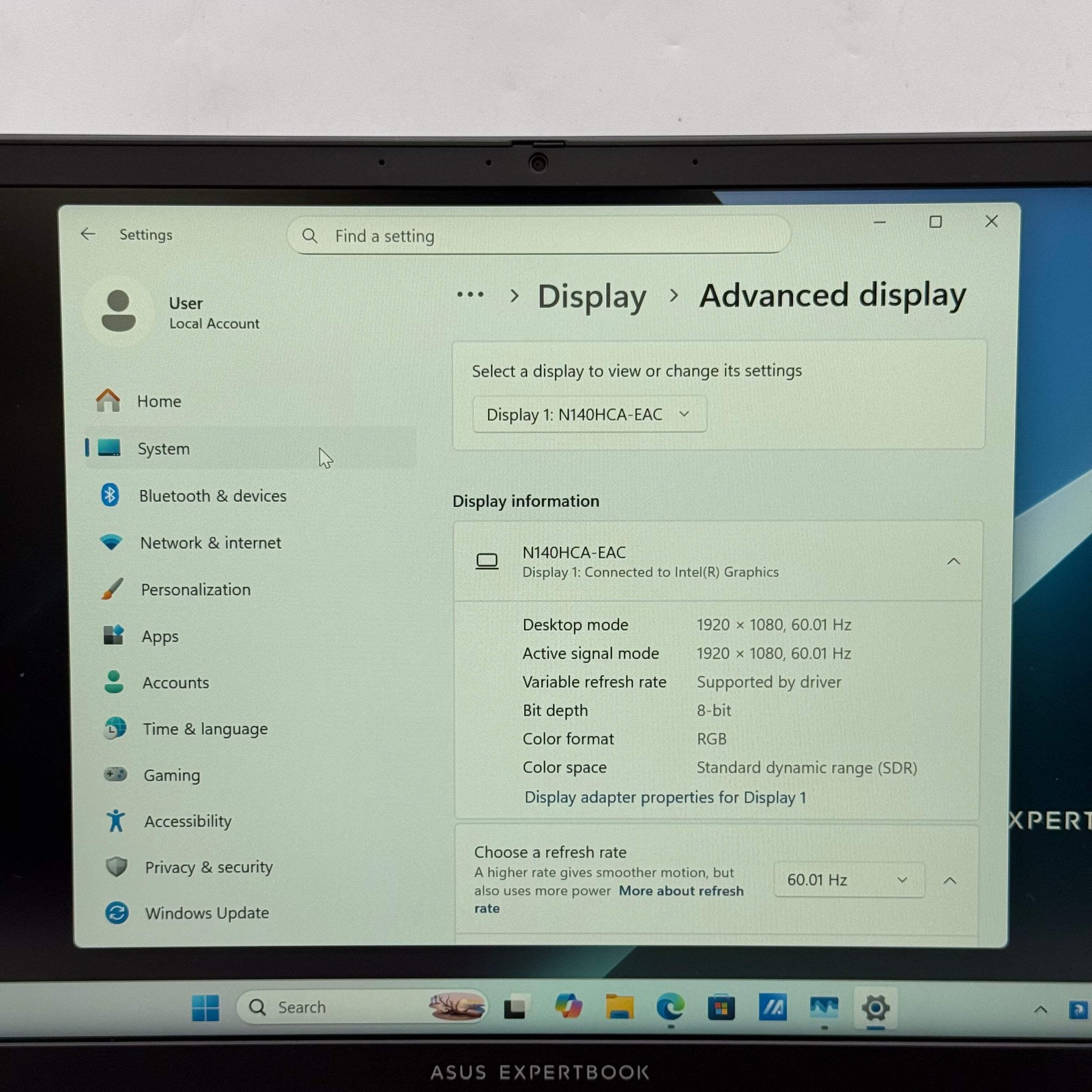
Task: Click the Find a setting field
Action: 538,235
